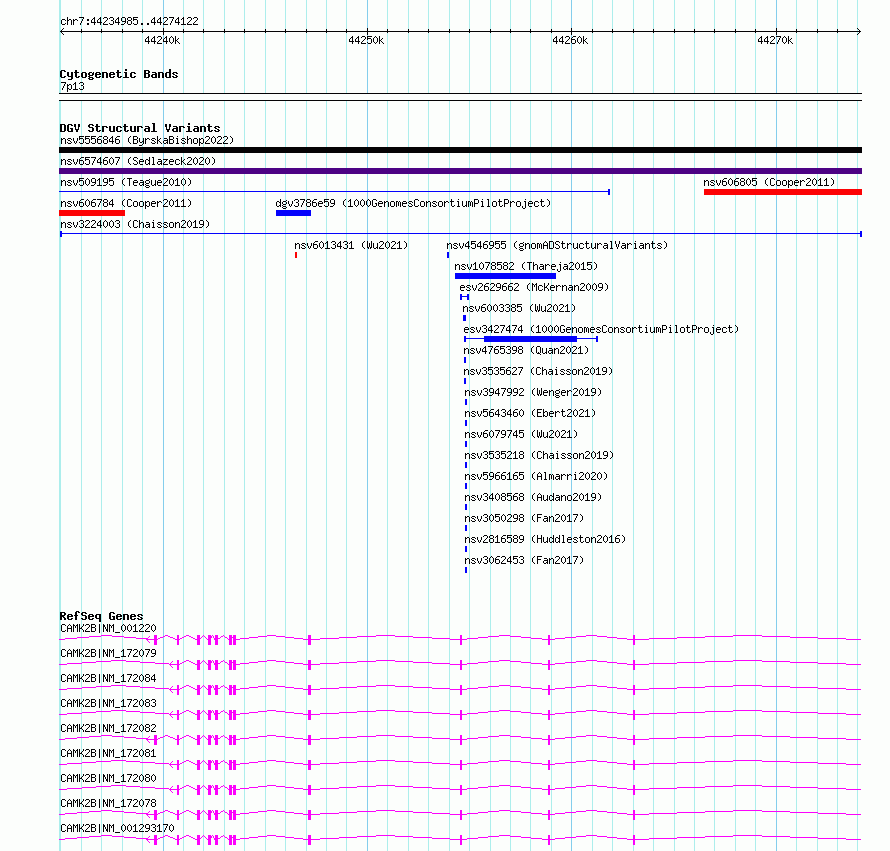Screen dimensions: 890x851
Task: Click the 44240k ruler position label
Action: tap(162, 40)
